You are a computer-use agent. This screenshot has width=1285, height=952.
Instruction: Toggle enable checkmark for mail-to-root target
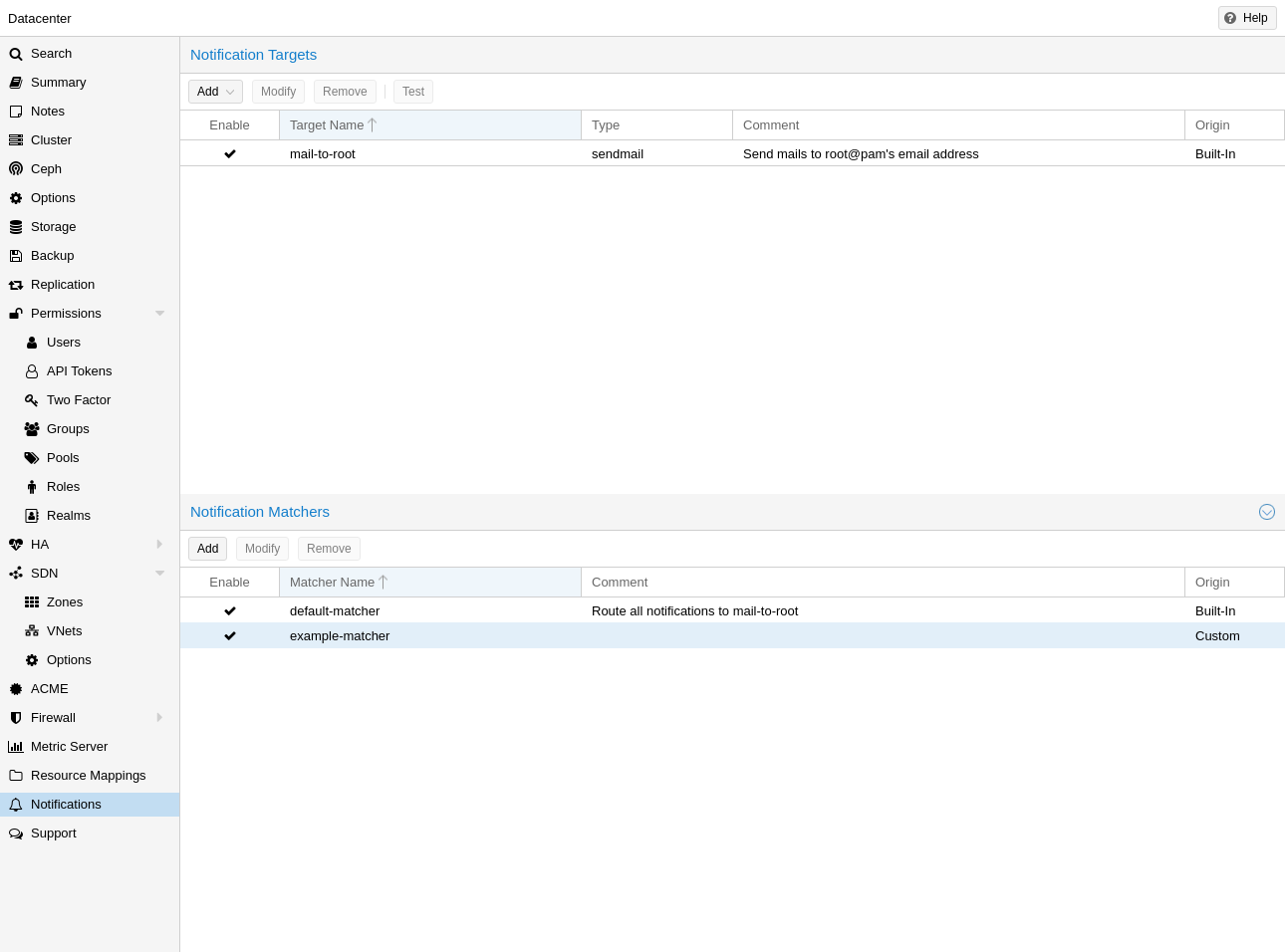pyautogui.click(x=230, y=154)
